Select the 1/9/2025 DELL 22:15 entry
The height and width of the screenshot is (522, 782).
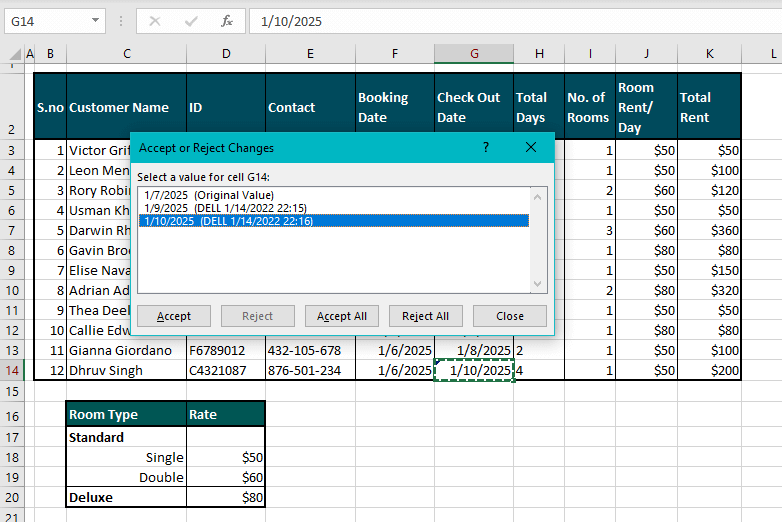coord(334,208)
